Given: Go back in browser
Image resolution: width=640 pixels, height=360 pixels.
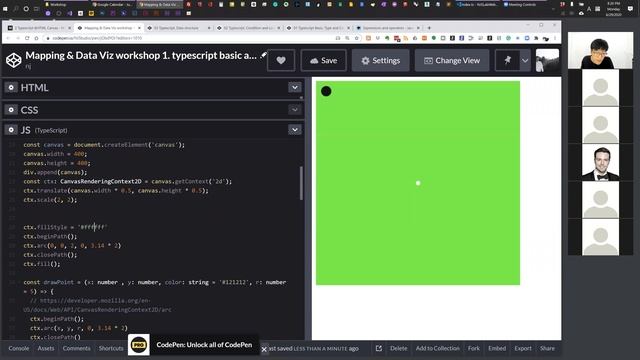Looking at the screenshot, I should [9, 38].
